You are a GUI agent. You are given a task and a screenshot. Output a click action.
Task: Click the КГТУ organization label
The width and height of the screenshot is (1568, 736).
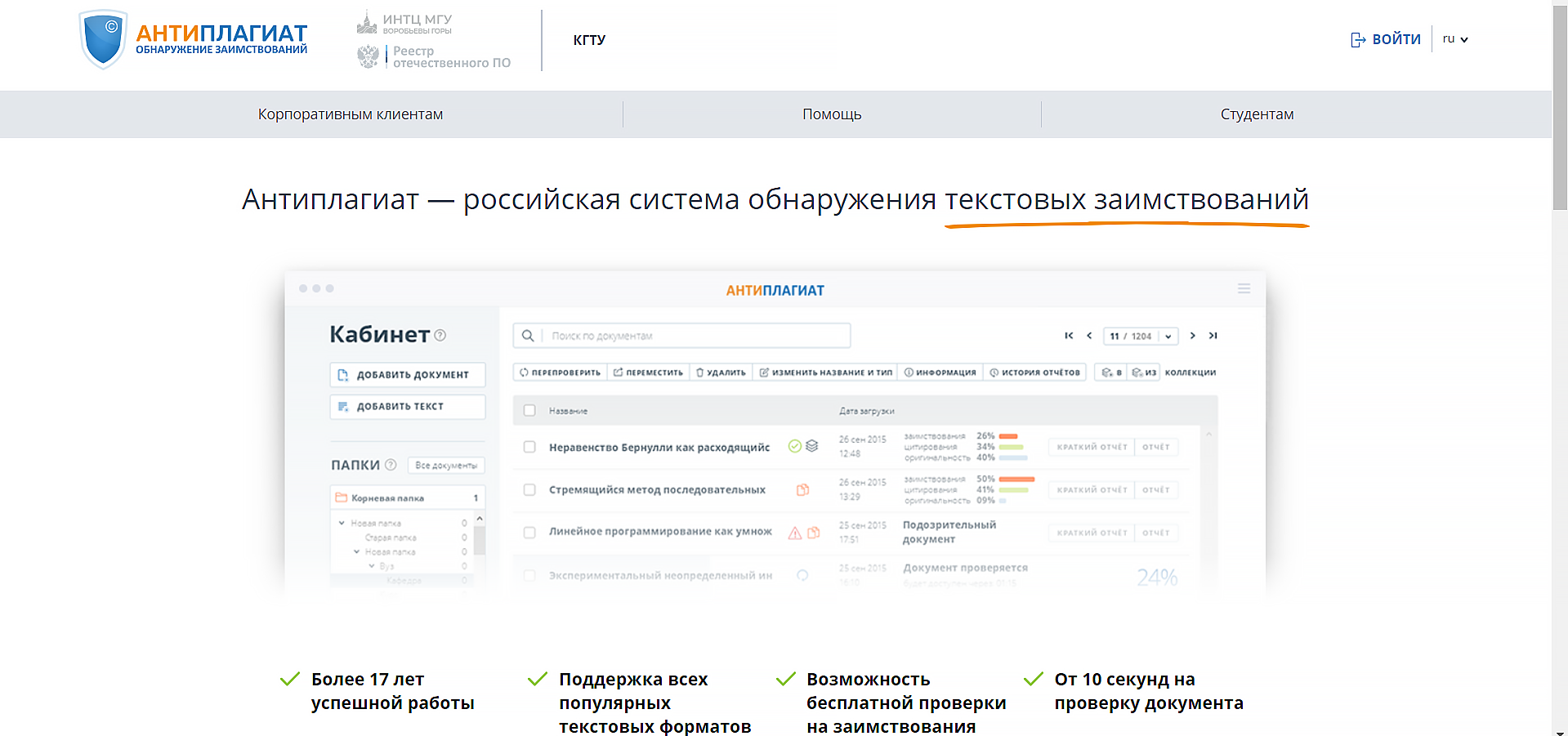(589, 40)
